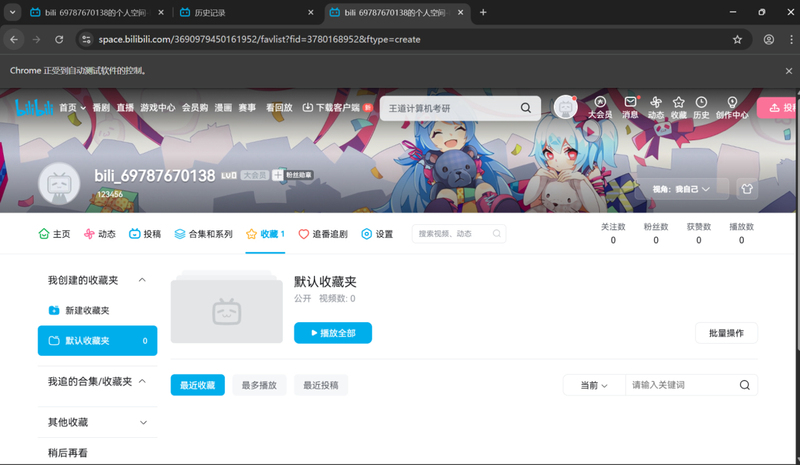800x465 pixels.
Task: Click 播放全部 button
Action: (x=333, y=333)
